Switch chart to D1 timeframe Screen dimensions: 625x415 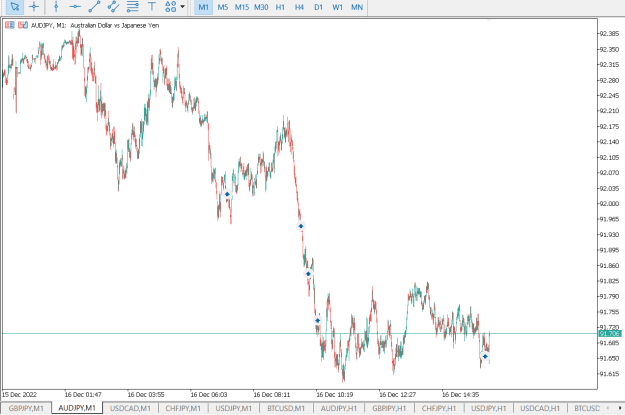318,7
